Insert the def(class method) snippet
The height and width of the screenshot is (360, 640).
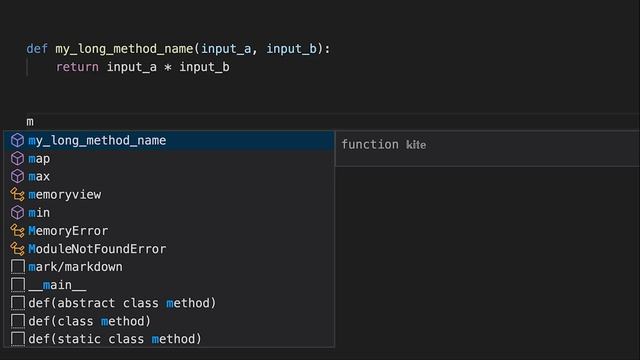[x=169, y=321]
